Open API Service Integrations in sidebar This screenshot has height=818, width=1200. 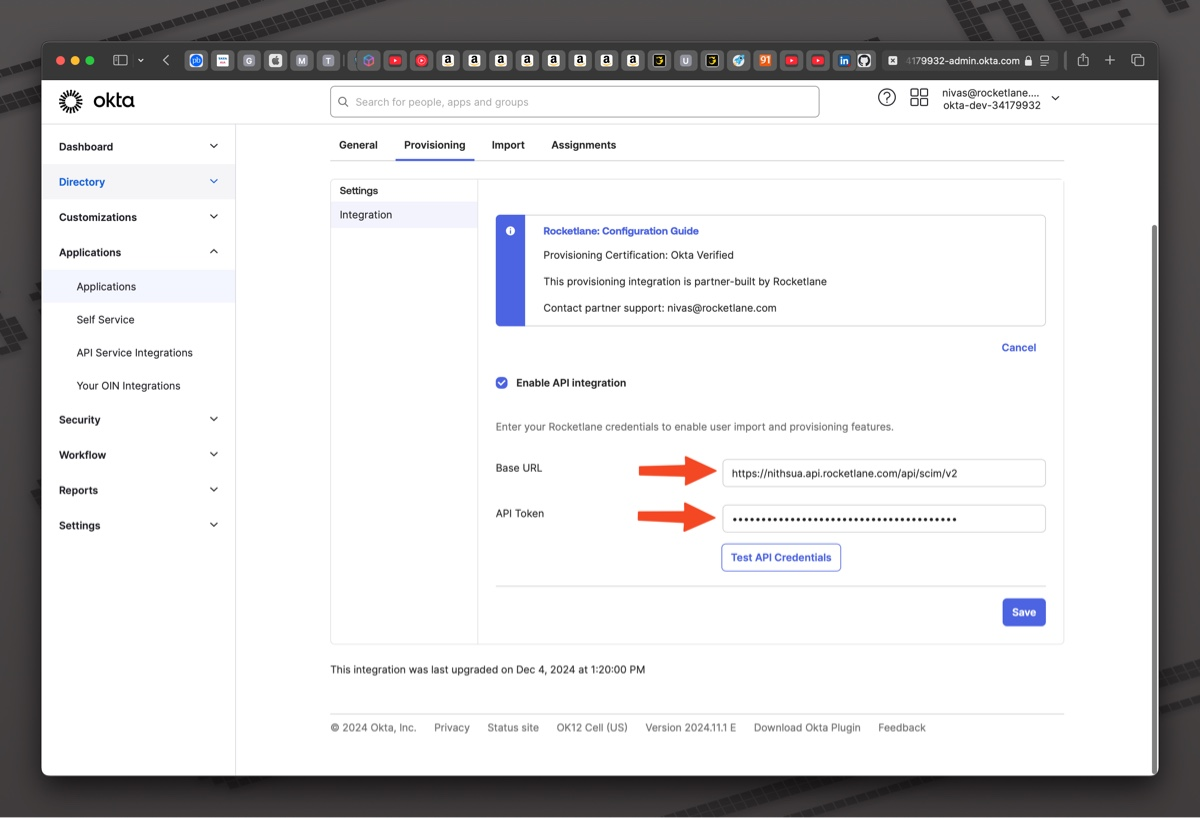(x=138, y=352)
